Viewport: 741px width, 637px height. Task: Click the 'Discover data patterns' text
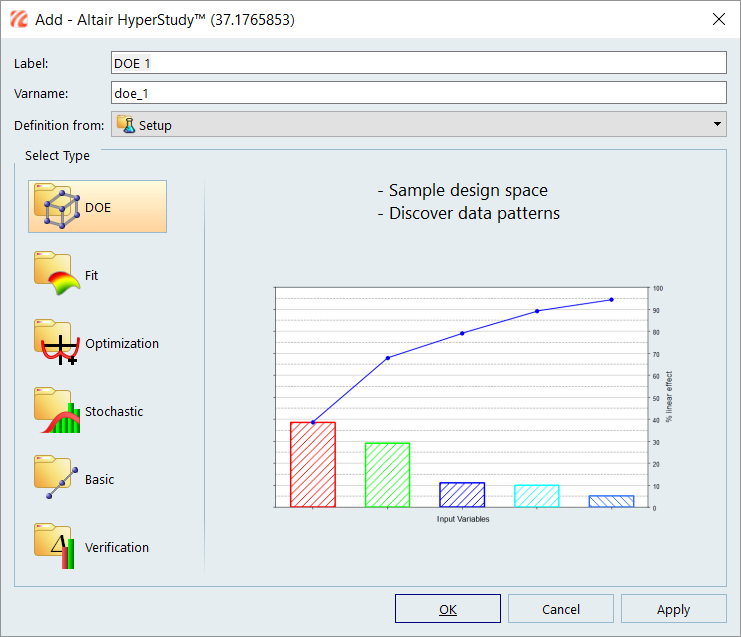pyautogui.click(x=474, y=214)
